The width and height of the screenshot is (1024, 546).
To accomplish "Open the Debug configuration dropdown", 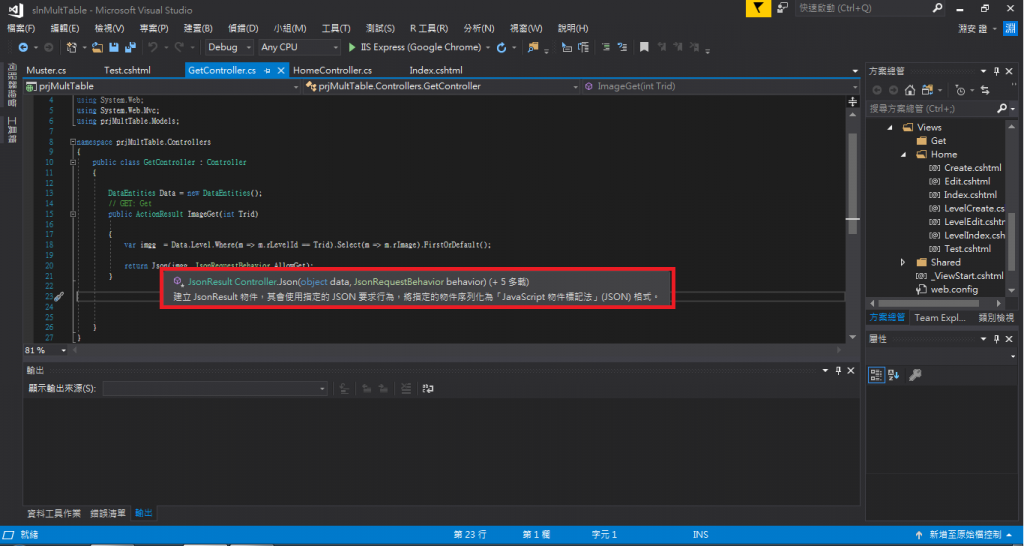I will 229,47.
